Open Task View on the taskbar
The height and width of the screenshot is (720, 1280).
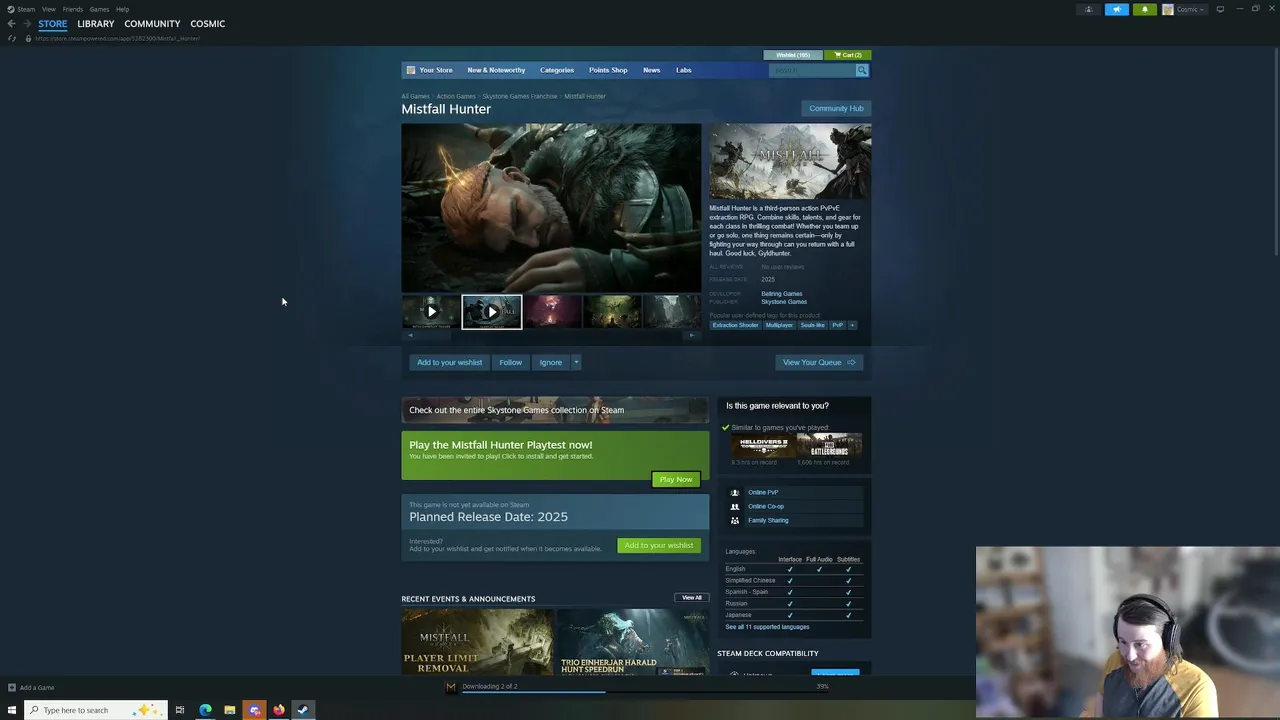pos(180,710)
